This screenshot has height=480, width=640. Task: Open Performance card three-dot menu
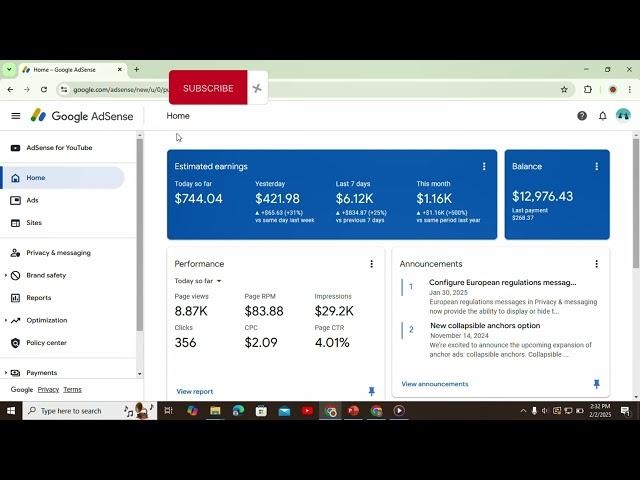[371, 264]
